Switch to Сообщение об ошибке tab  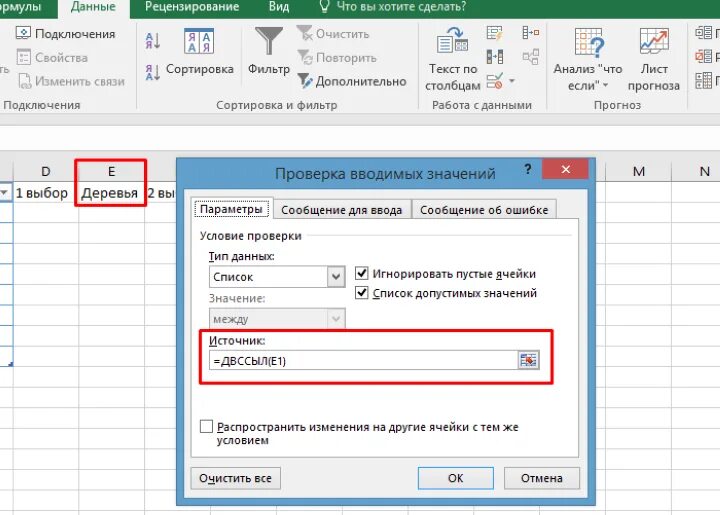tap(484, 210)
